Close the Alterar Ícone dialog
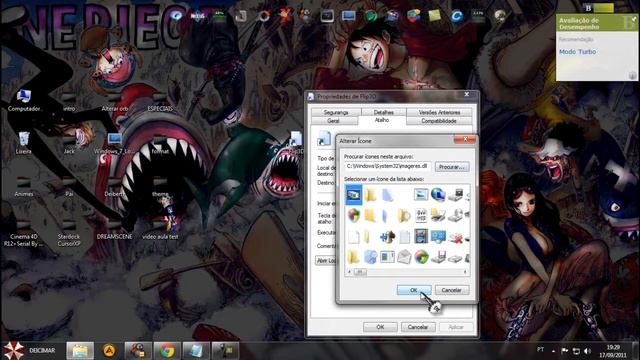This screenshot has width=640, height=360. [x=465, y=140]
